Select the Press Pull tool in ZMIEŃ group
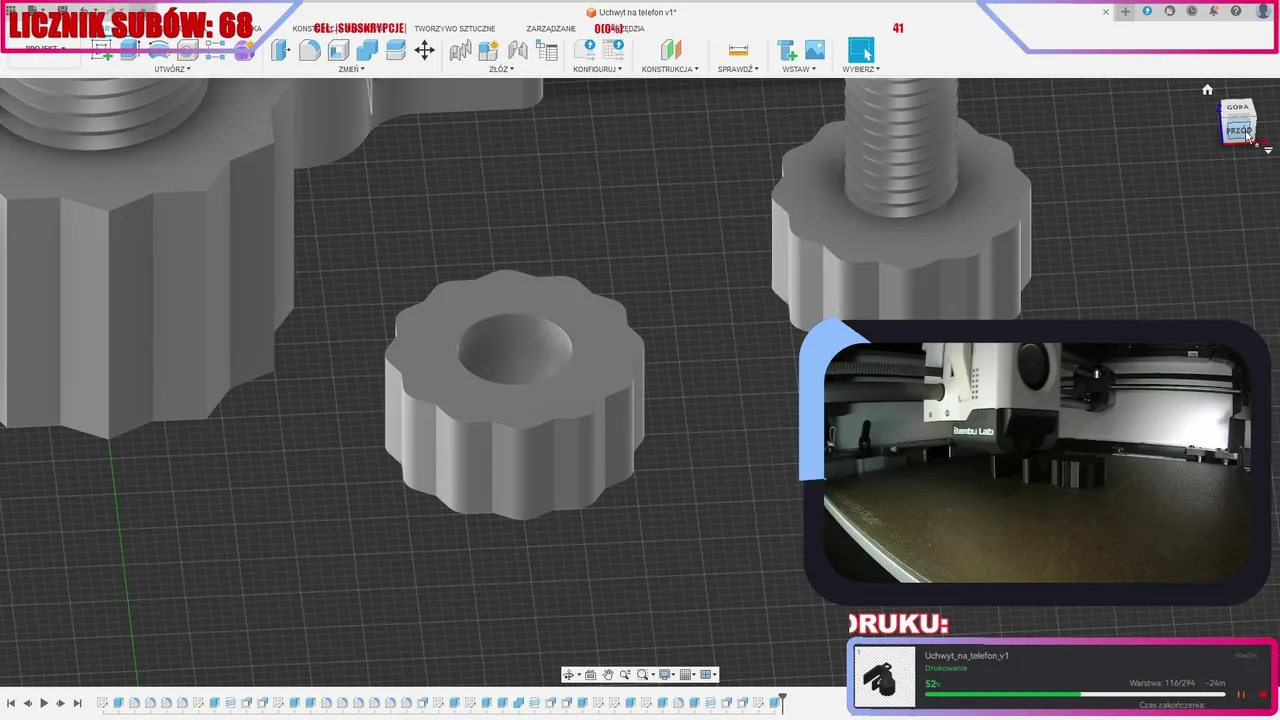Image resolution: width=1280 pixels, height=720 pixels. pos(282,50)
